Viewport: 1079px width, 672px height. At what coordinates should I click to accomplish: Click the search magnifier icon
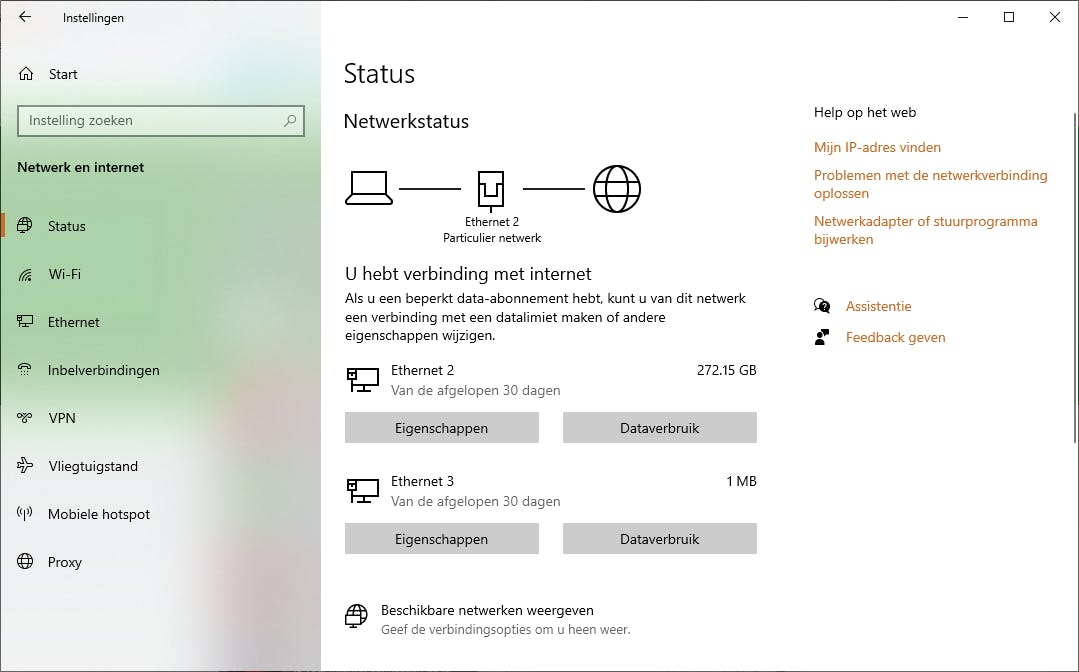click(x=290, y=121)
